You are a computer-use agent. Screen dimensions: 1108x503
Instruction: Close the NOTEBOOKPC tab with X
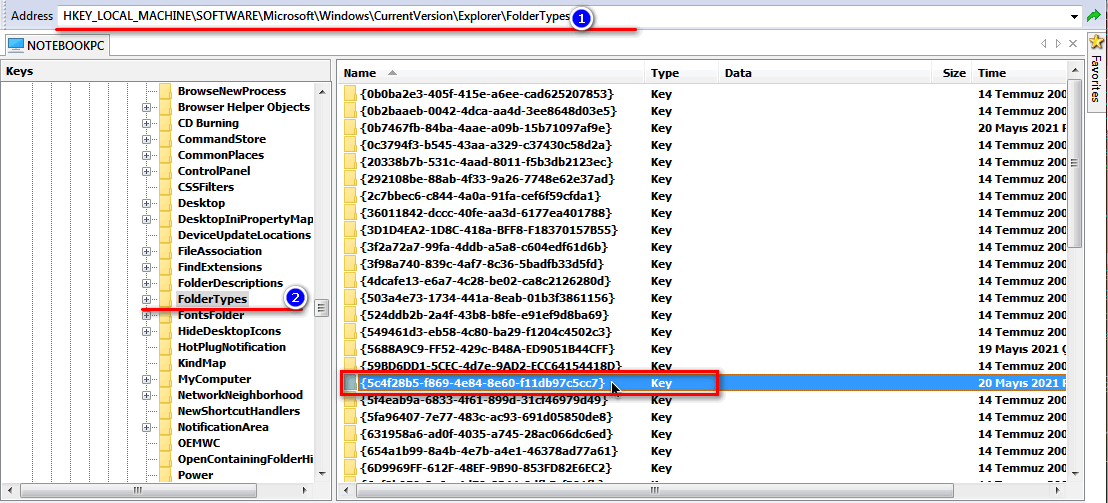click(1073, 44)
